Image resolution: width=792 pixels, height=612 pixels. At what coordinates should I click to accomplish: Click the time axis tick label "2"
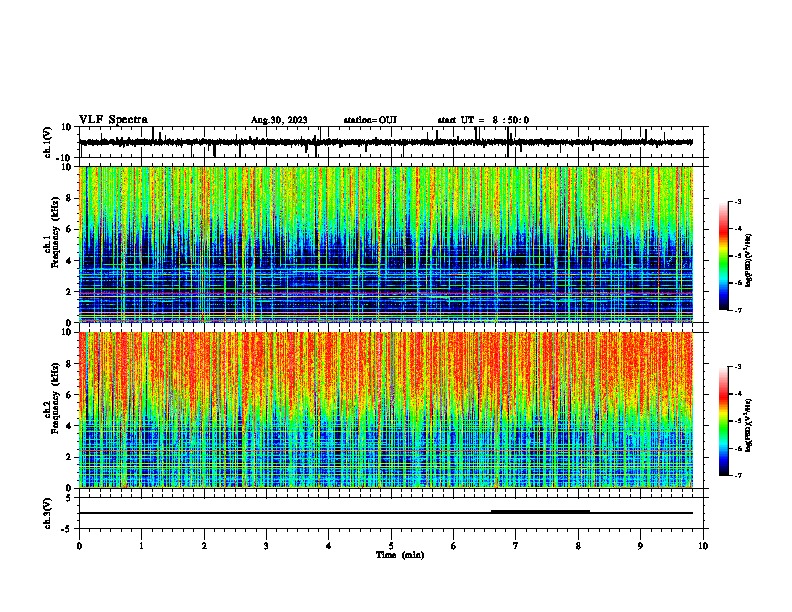pos(204,546)
